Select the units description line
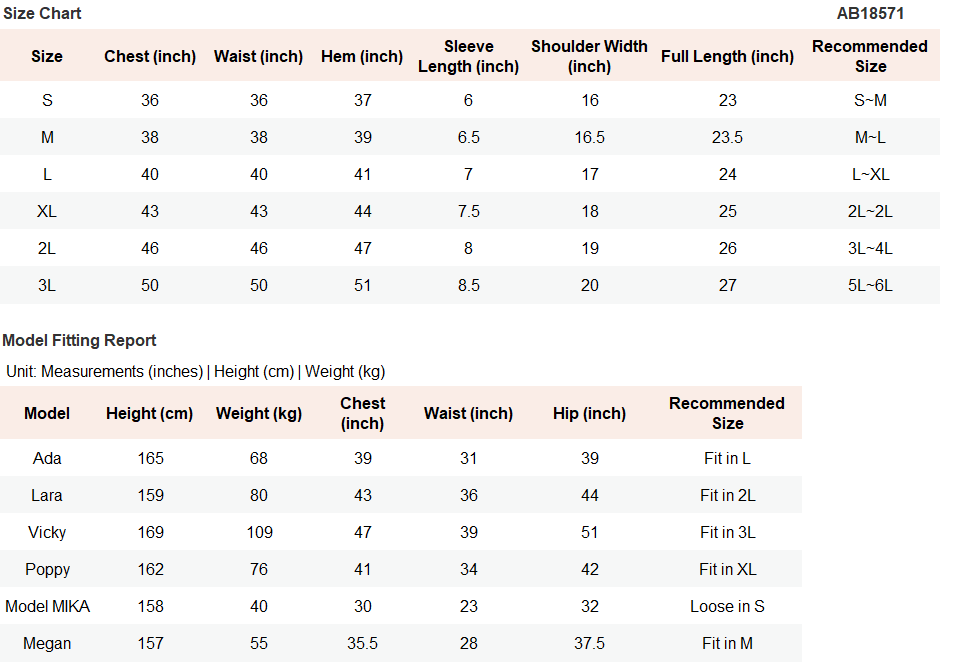 coord(196,372)
